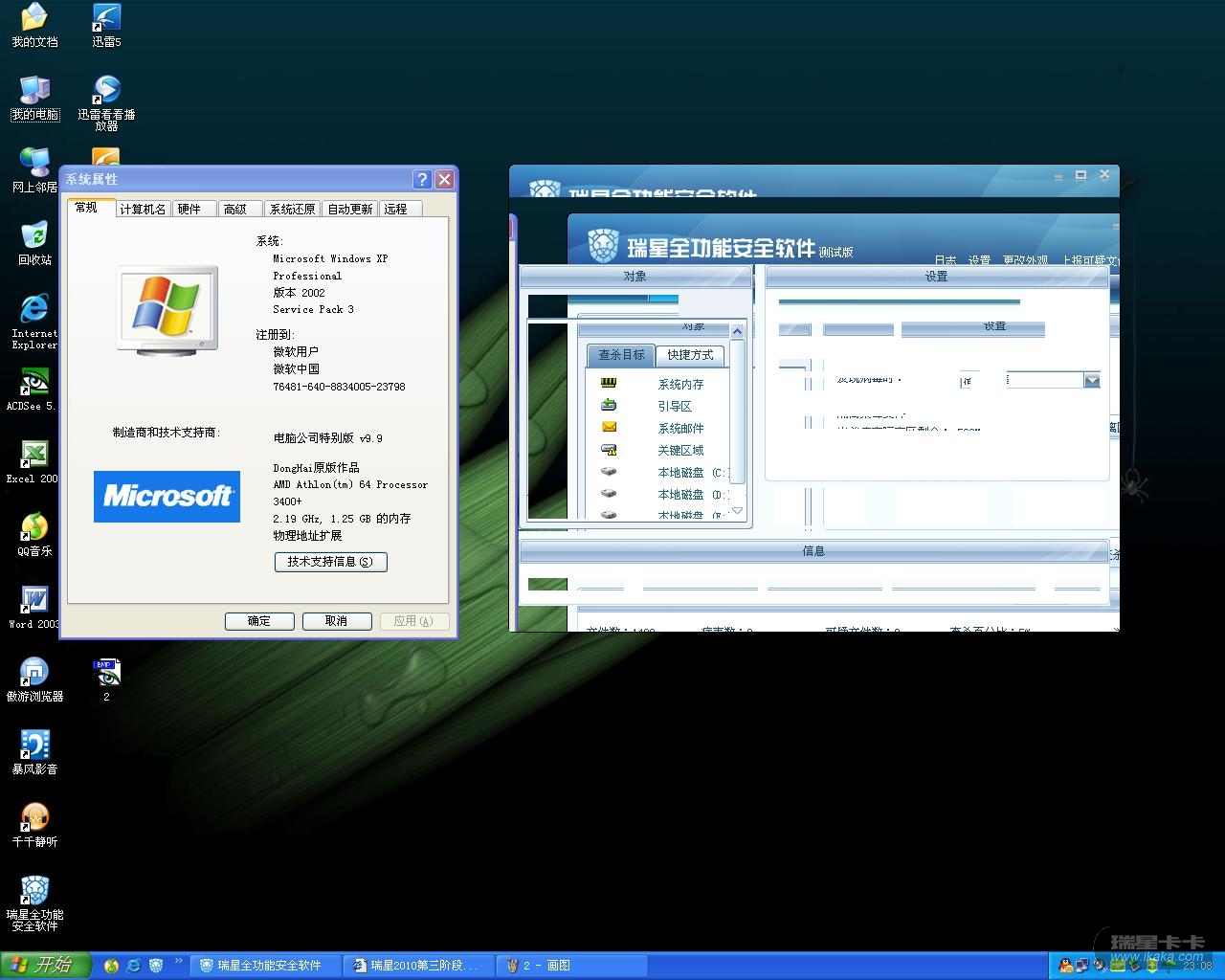Open the 回收站 recycle bin icon
Image resolution: width=1225 pixels, height=980 pixels.
point(34,243)
